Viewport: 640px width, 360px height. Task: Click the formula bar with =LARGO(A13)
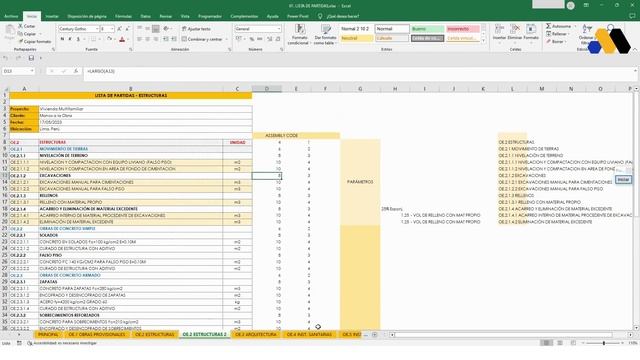pos(359,71)
